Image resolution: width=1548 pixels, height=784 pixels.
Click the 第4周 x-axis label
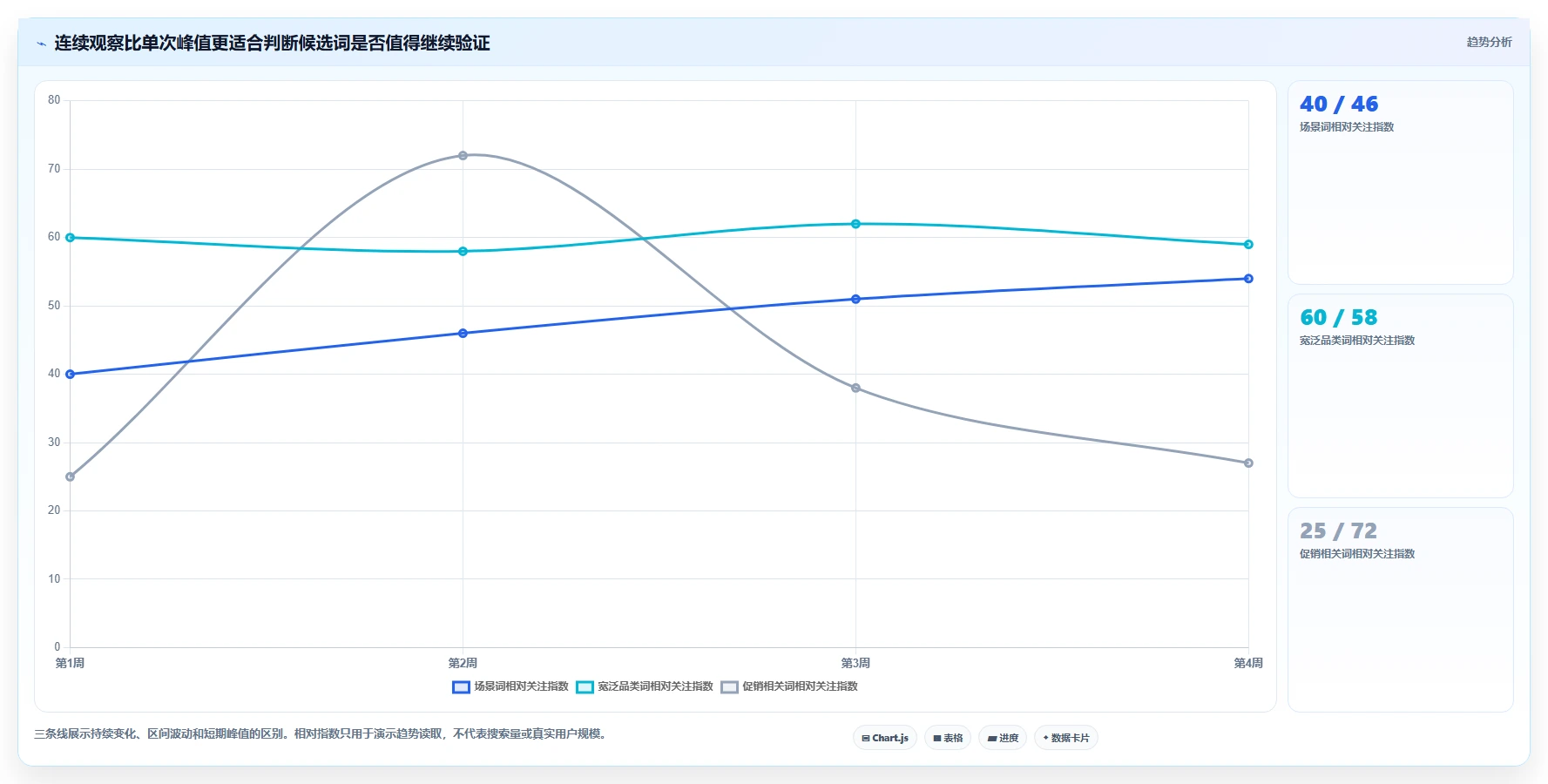tap(1248, 664)
